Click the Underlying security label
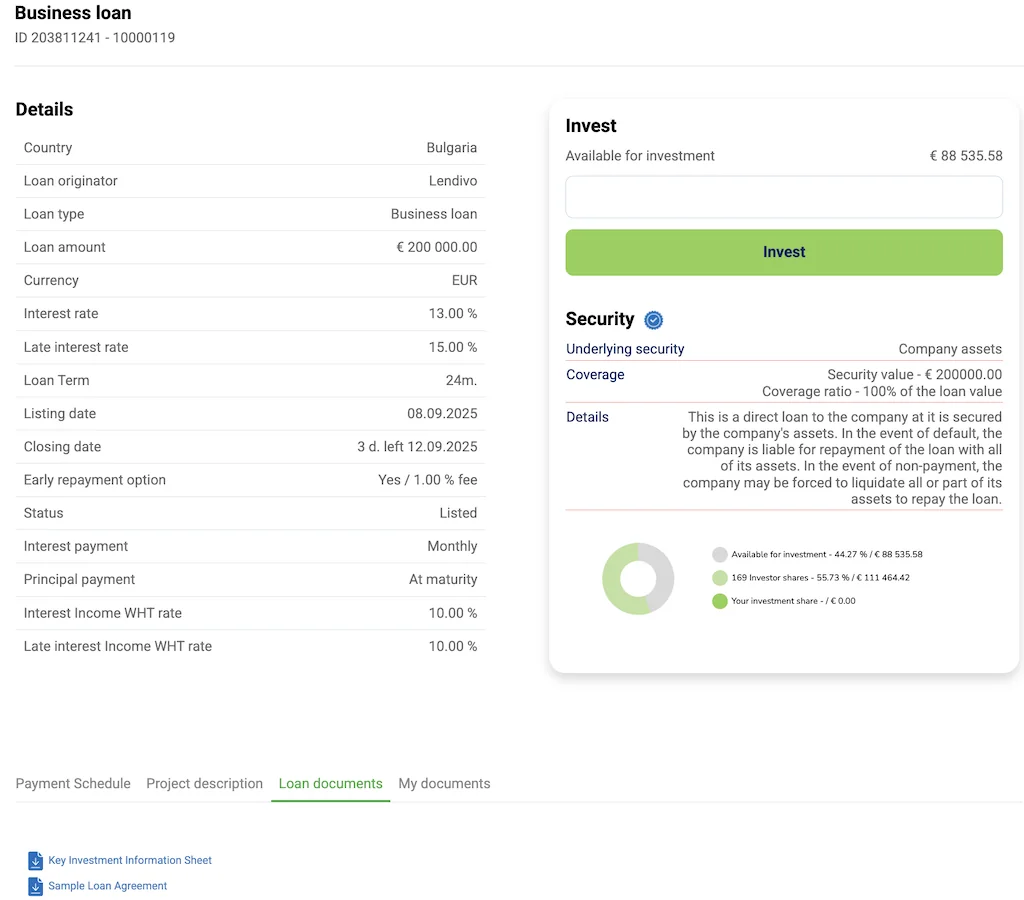This screenshot has height=900, width=1024. click(625, 349)
